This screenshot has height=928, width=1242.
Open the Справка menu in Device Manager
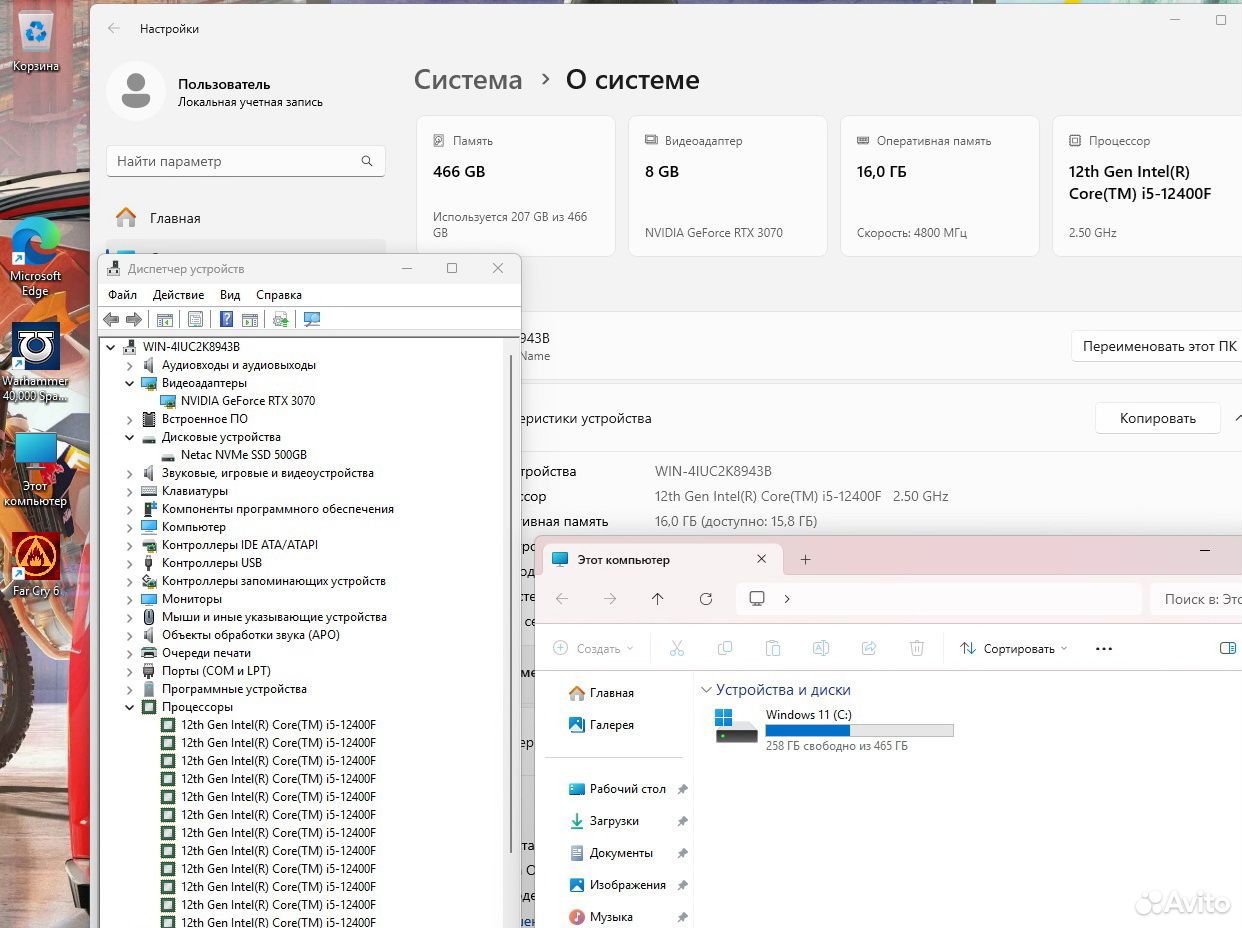tap(279, 295)
